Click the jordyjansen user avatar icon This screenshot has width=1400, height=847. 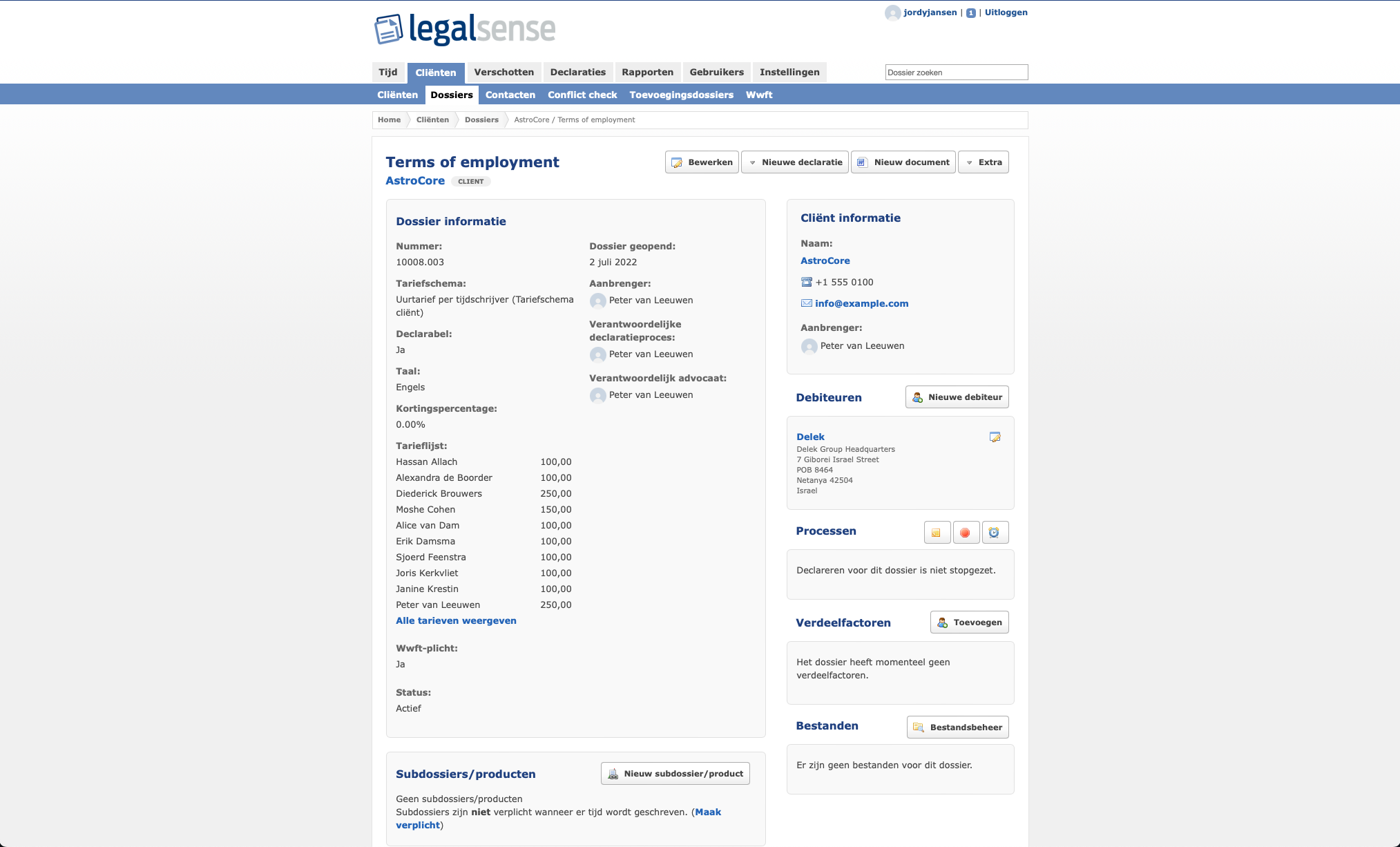click(892, 13)
